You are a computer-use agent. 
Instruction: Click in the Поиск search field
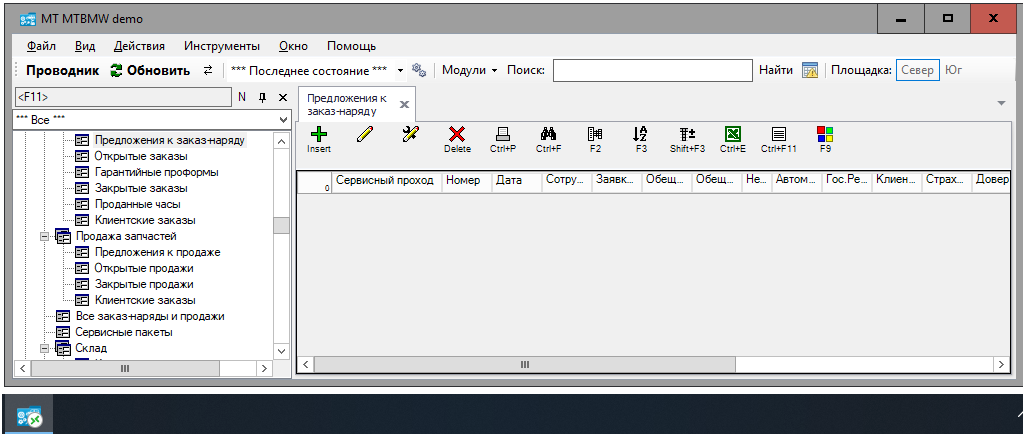(x=652, y=70)
